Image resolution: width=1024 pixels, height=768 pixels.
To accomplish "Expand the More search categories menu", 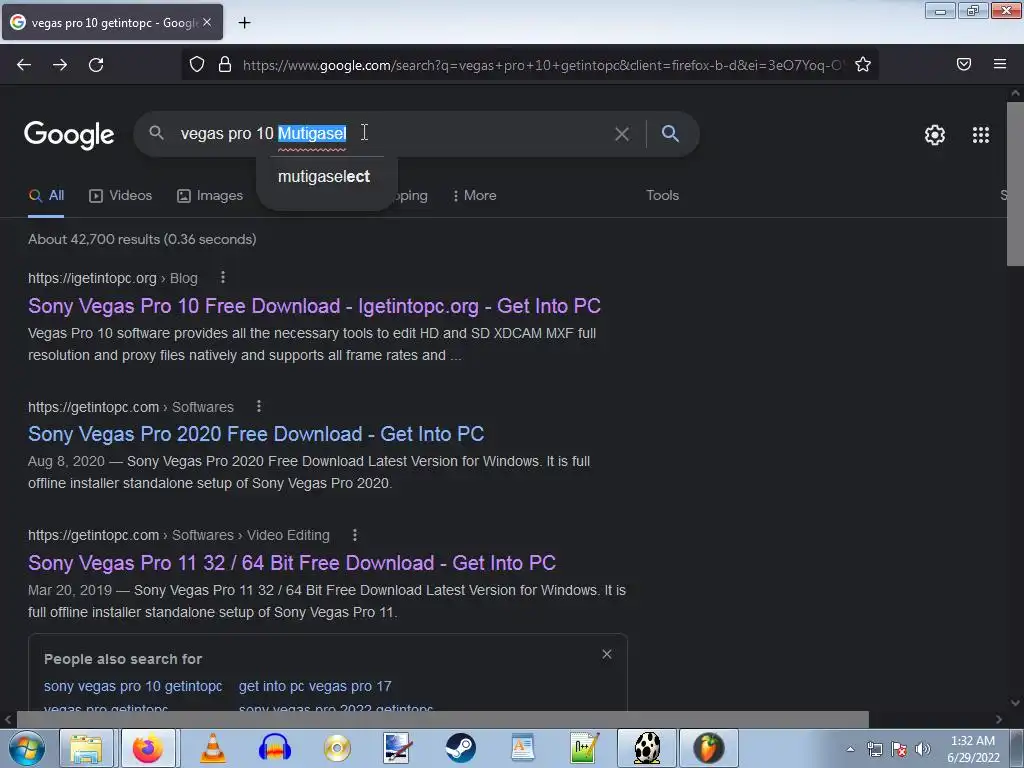I will (x=474, y=195).
